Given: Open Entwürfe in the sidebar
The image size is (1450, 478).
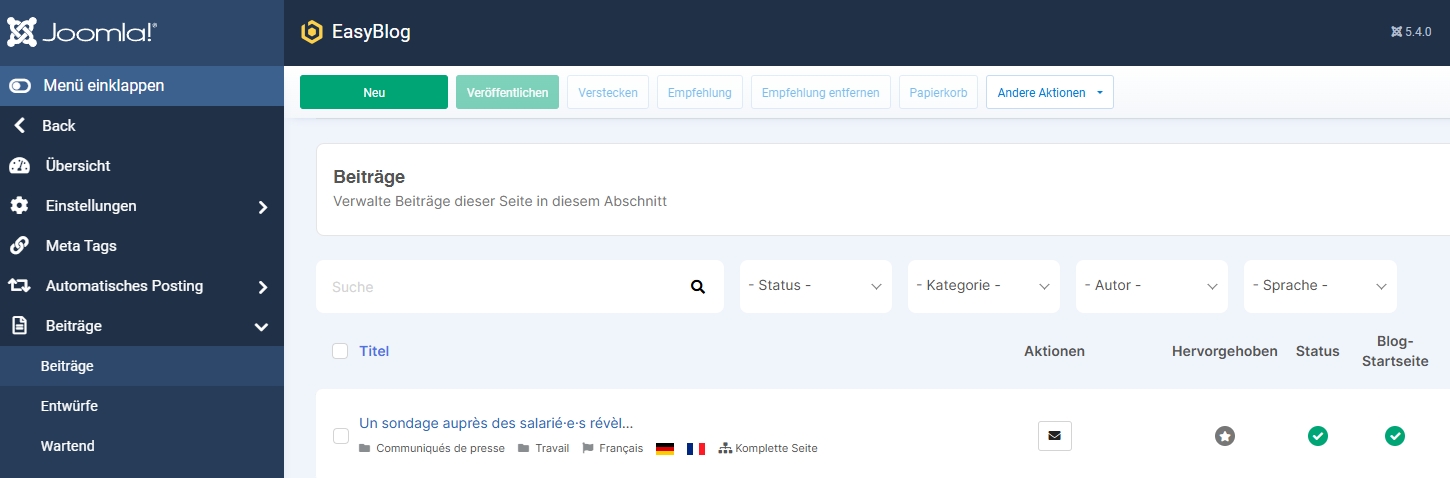Looking at the screenshot, I should tap(69, 406).
